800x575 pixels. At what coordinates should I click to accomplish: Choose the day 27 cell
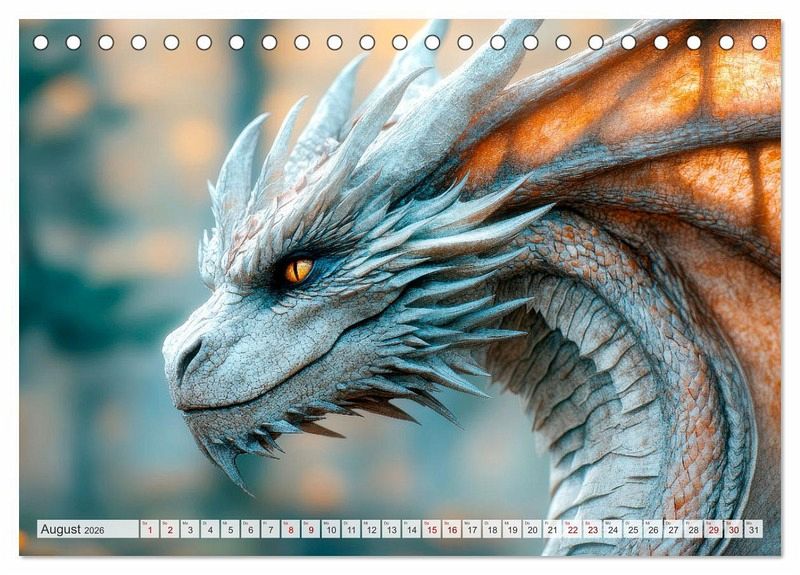coord(673,529)
